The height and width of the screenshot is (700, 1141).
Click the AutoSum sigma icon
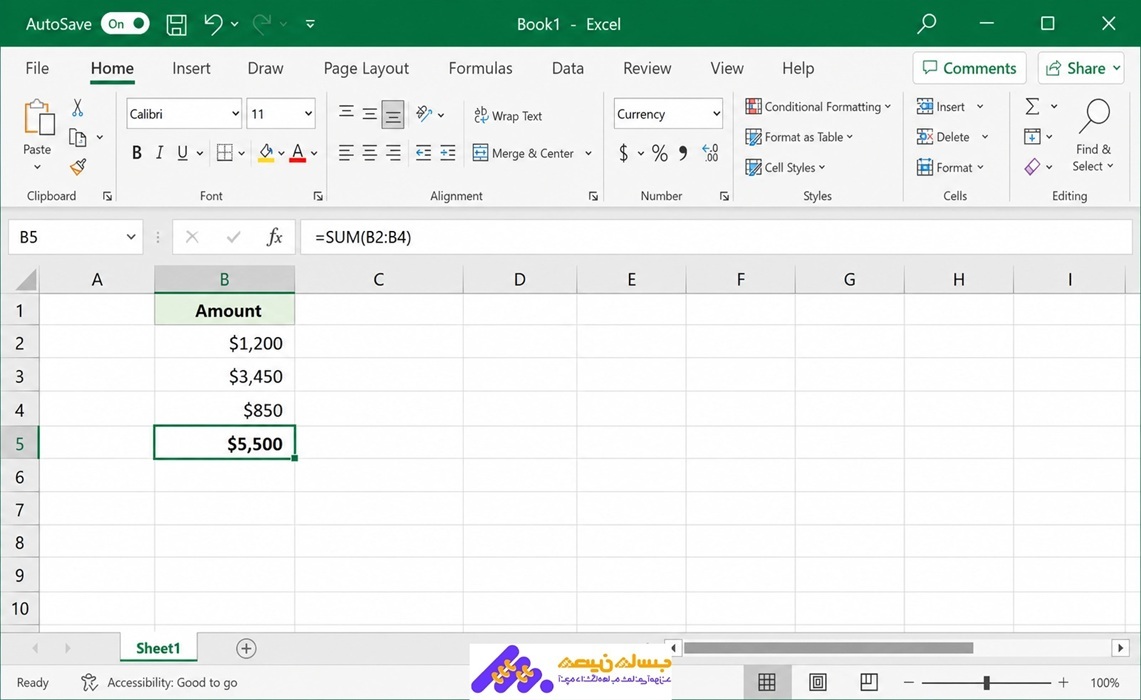click(x=1032, y=106)
